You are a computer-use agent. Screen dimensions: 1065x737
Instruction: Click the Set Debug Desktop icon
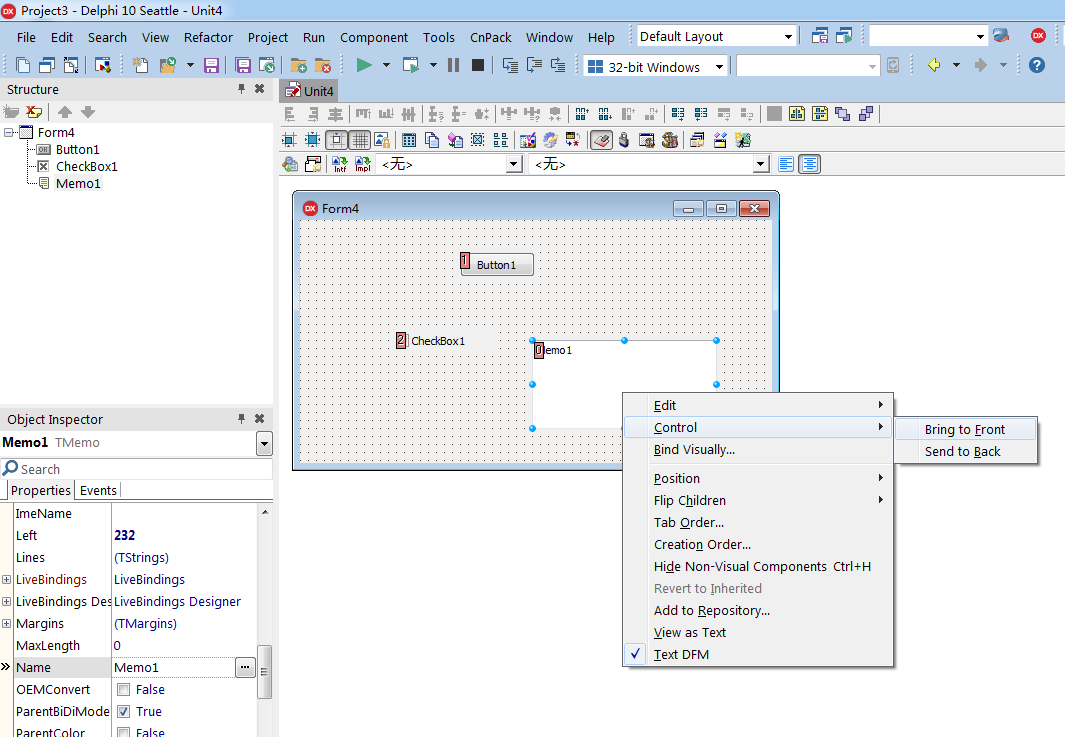[x=844, y=36]
